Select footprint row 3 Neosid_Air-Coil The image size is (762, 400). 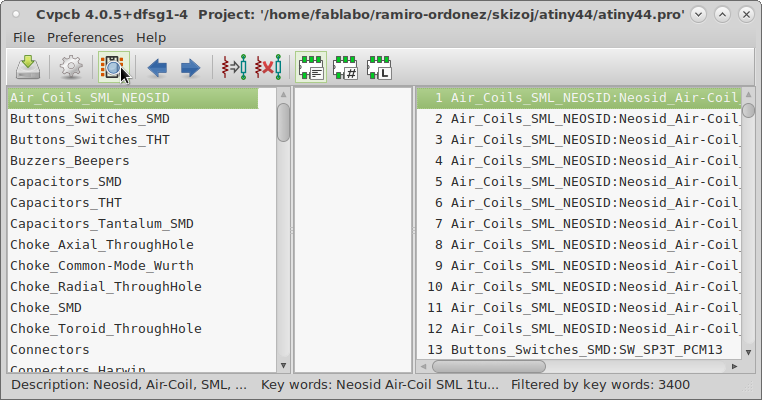pyautogui.click(x=579, y=139)
